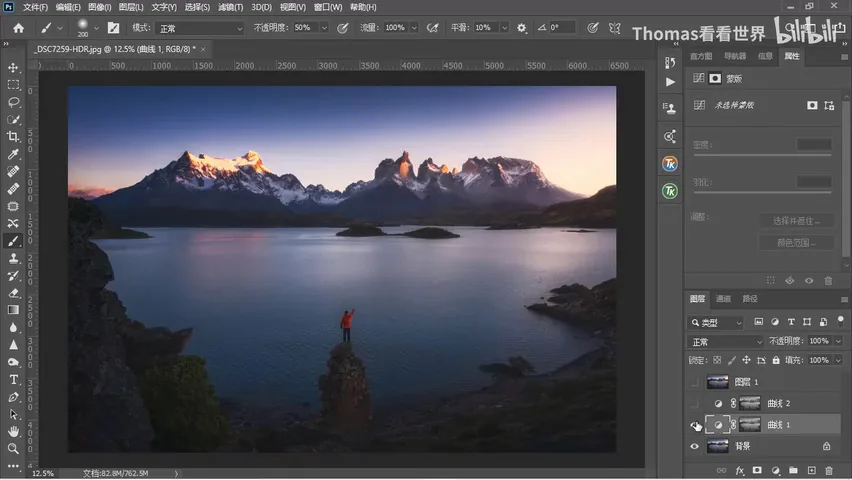Create new adjustment layer icon
This screenshot has width=852, height=480.
point(775,471)
